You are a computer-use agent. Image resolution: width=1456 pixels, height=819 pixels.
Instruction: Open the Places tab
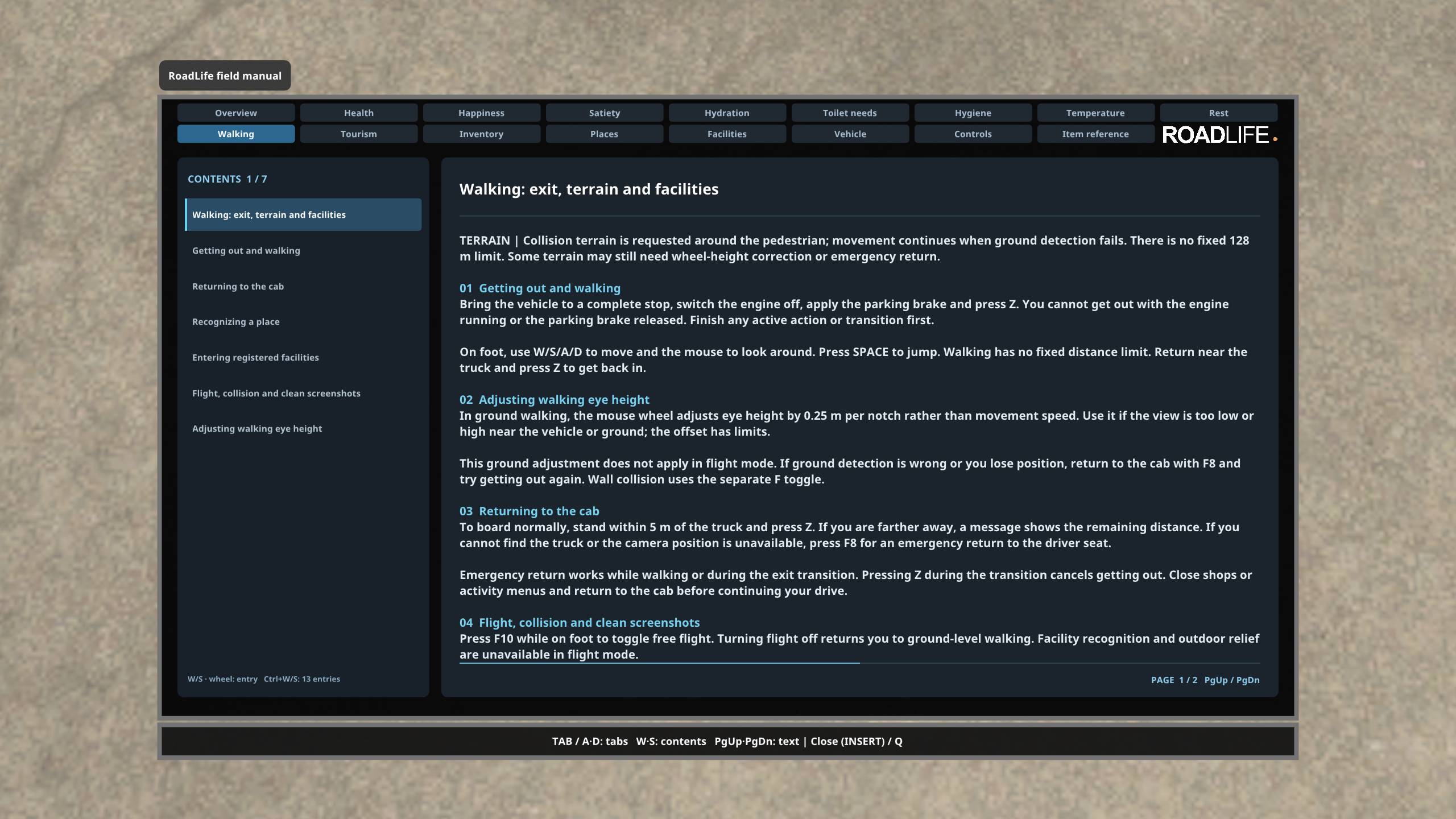[605, 134]
